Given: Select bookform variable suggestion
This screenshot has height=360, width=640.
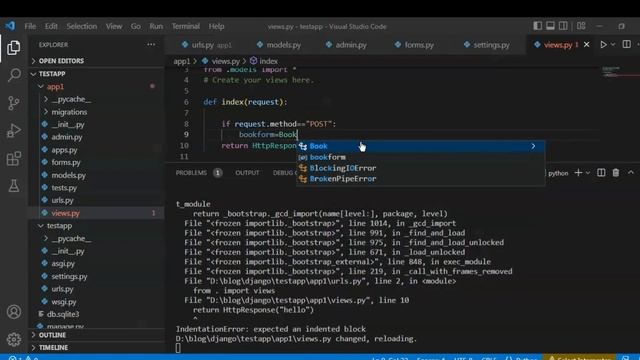Looking at the screenshot, I should tap(420, 157).
